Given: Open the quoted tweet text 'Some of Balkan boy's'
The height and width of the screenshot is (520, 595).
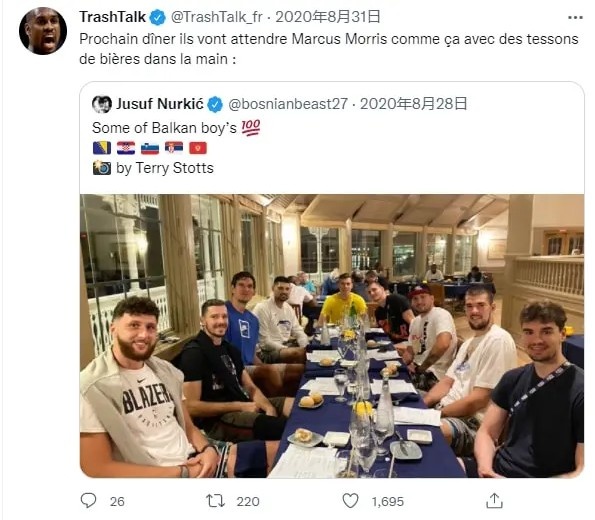Looking at the screenshot, I should [164, 128].
